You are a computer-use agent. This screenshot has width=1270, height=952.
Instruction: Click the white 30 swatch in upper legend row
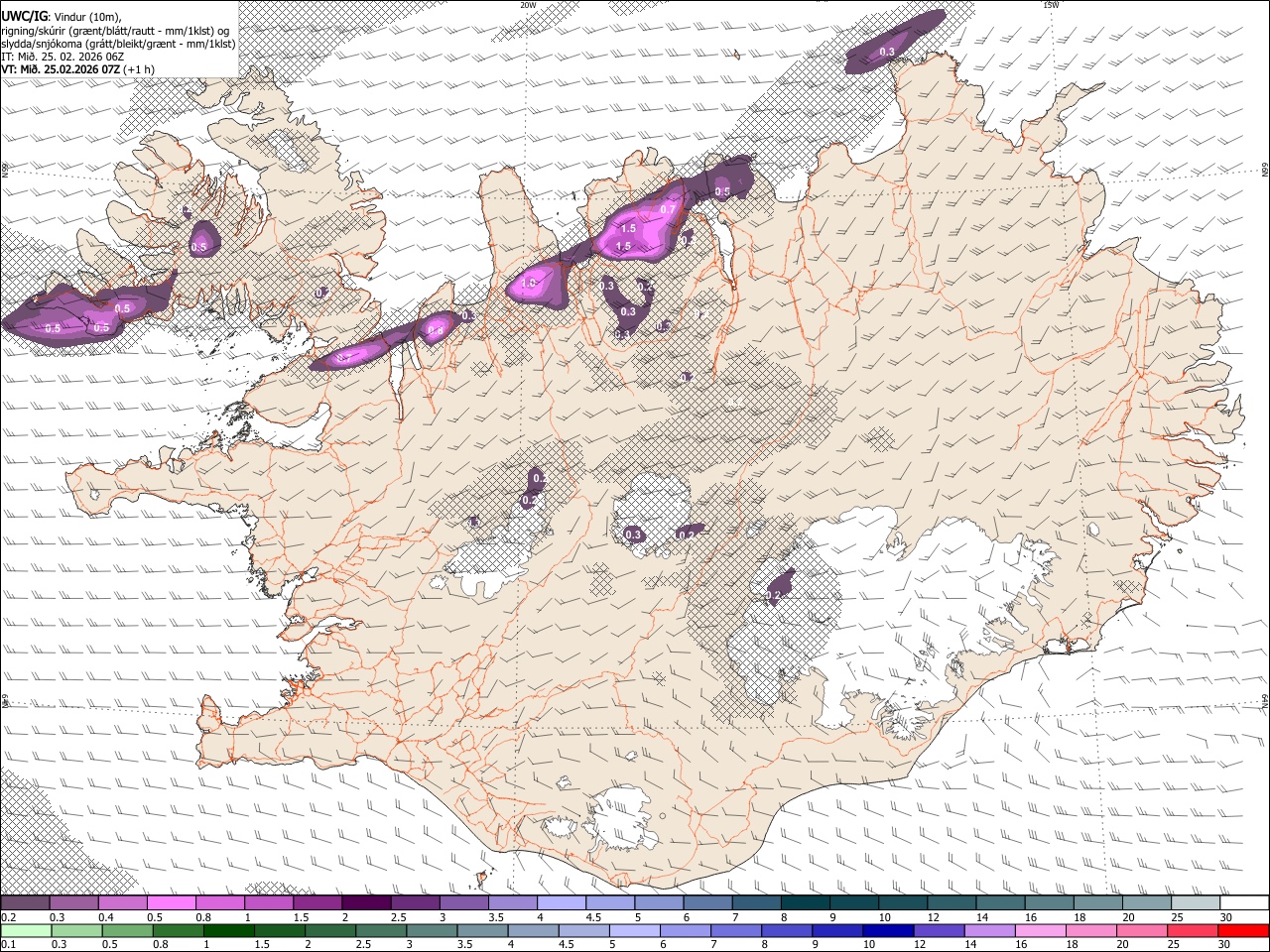point(1245,903)
